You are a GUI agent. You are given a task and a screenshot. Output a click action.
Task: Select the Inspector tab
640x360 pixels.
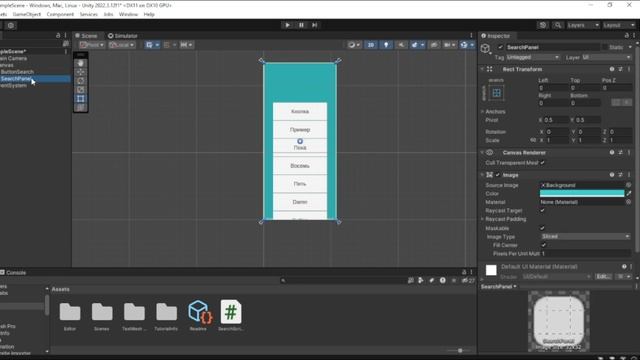(496, 36)
